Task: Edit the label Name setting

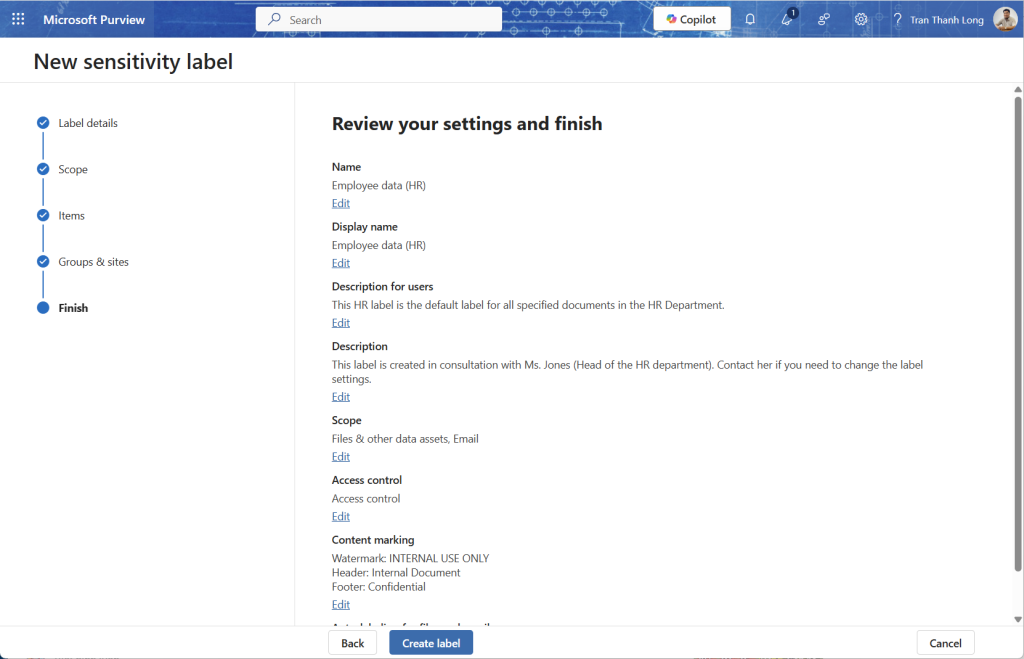Action: point(341,203)
